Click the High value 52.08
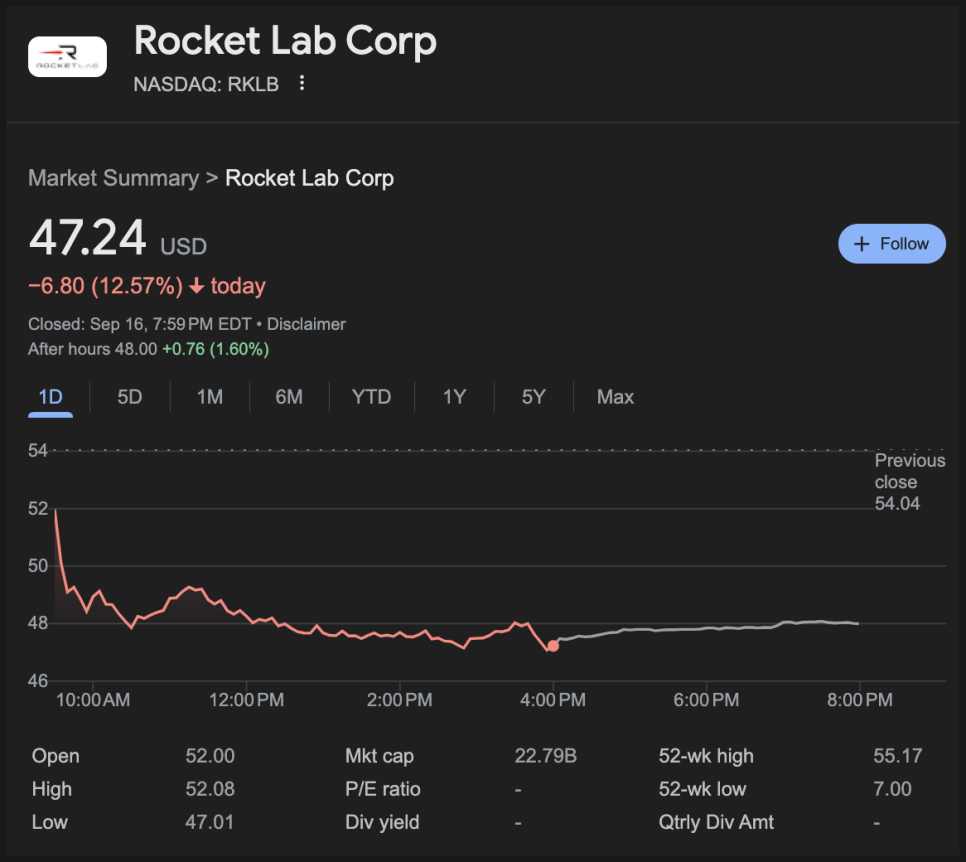The image size is (966, 862). 210,789
